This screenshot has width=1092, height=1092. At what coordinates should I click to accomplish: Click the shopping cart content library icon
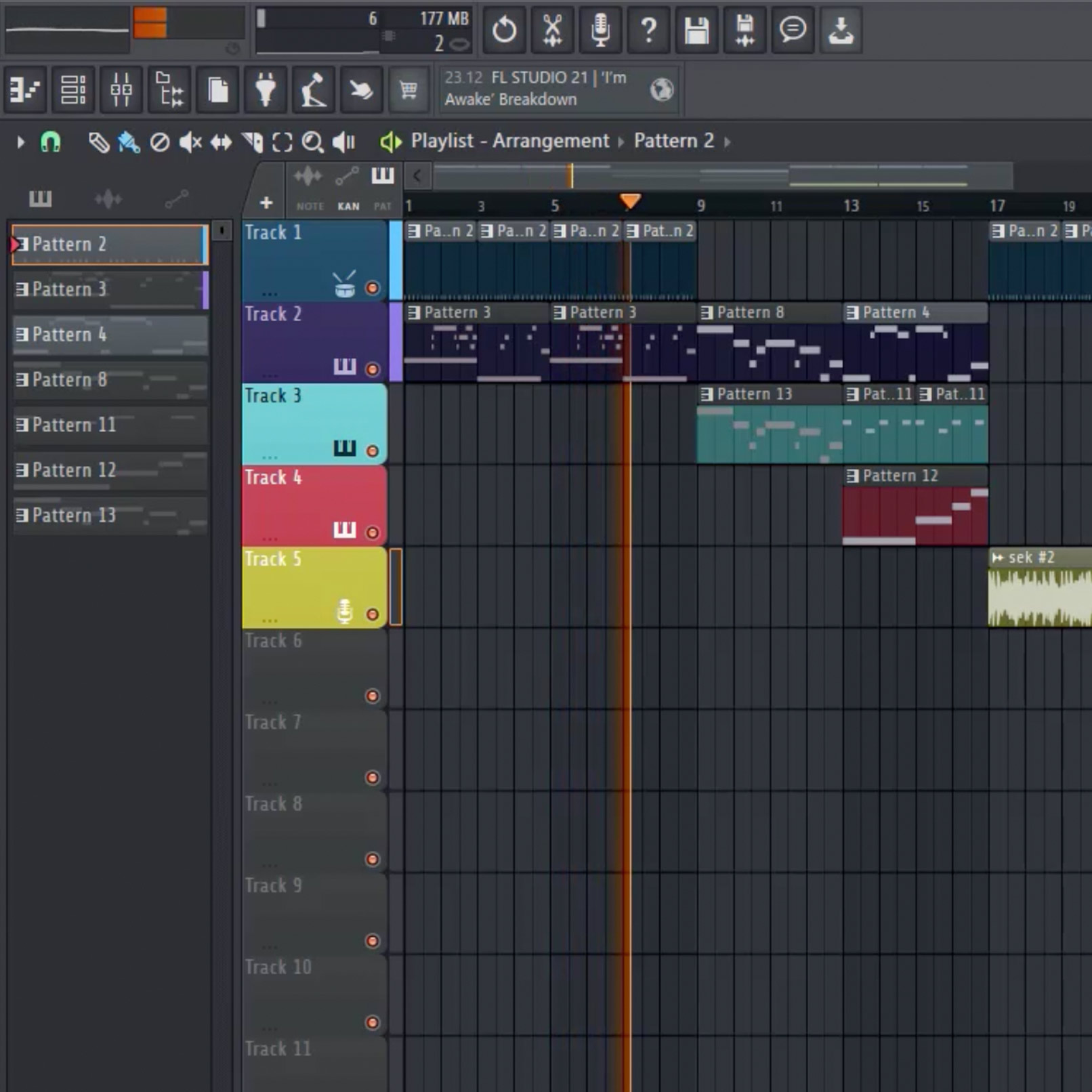(x=408, y=89)
